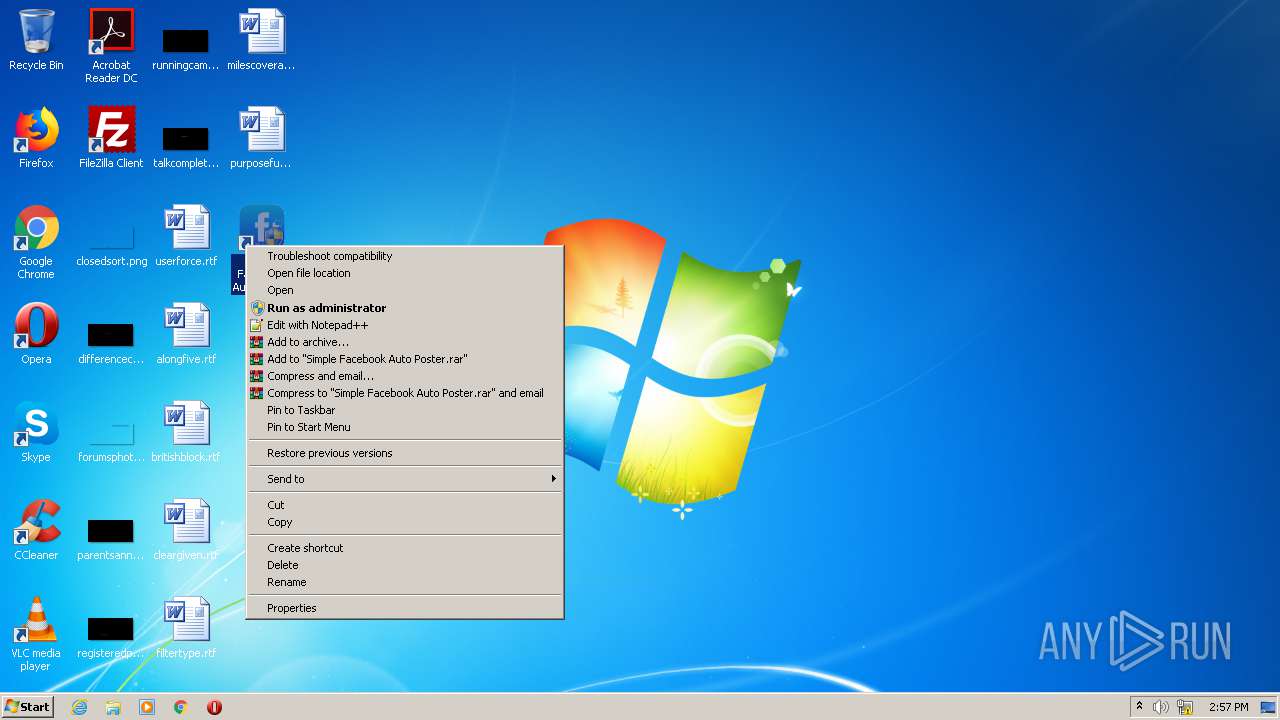Choose Create shortcut

(405, 548)
